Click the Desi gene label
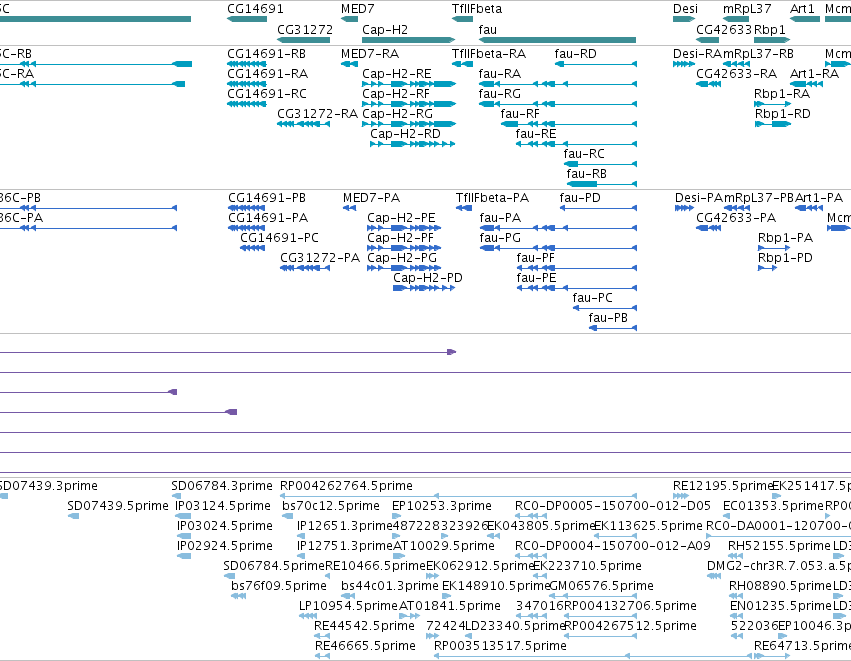The width and height of the screenshot is (851, 661). [685, 9]
